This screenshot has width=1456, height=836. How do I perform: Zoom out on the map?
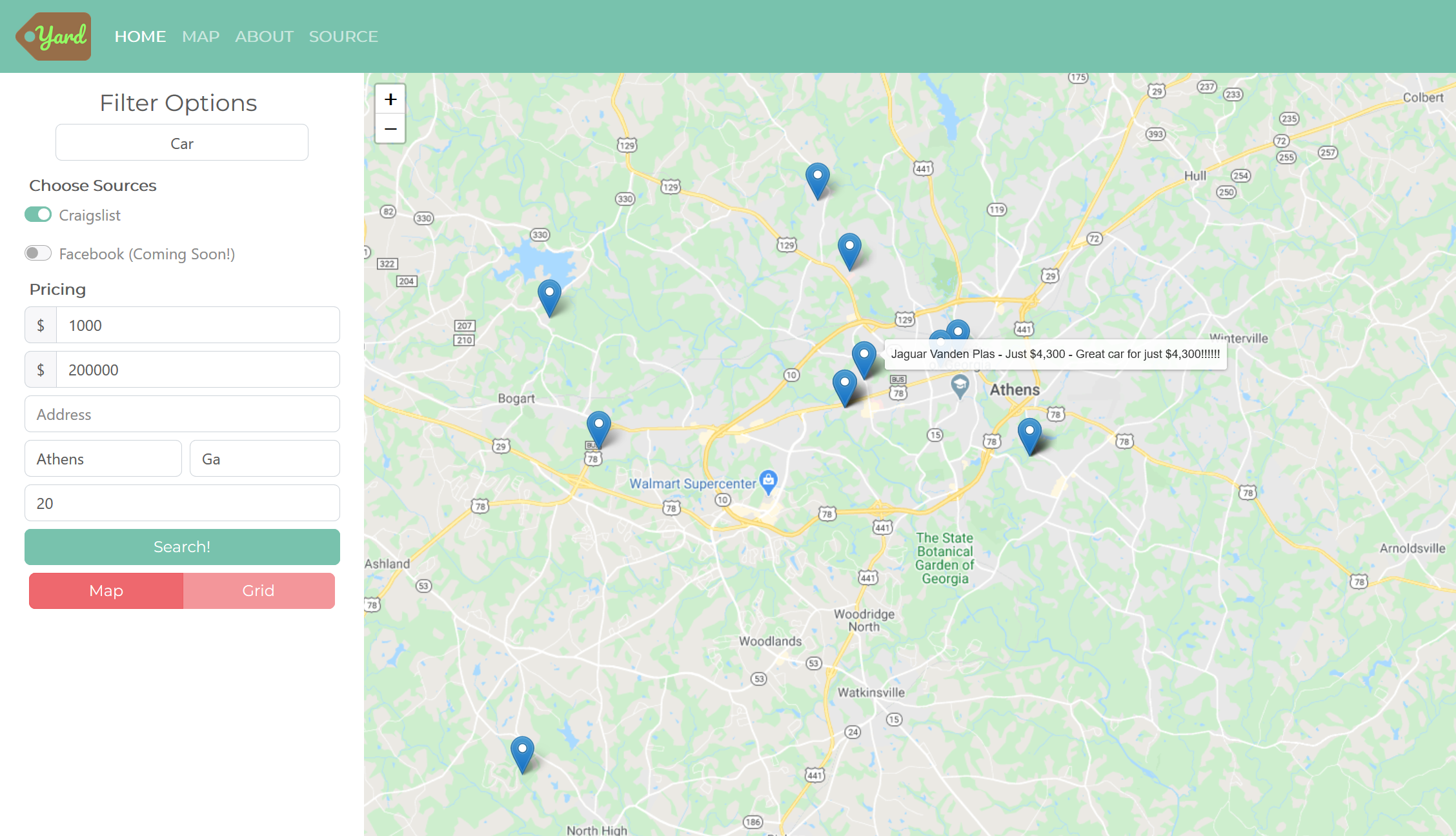[390, 129]
